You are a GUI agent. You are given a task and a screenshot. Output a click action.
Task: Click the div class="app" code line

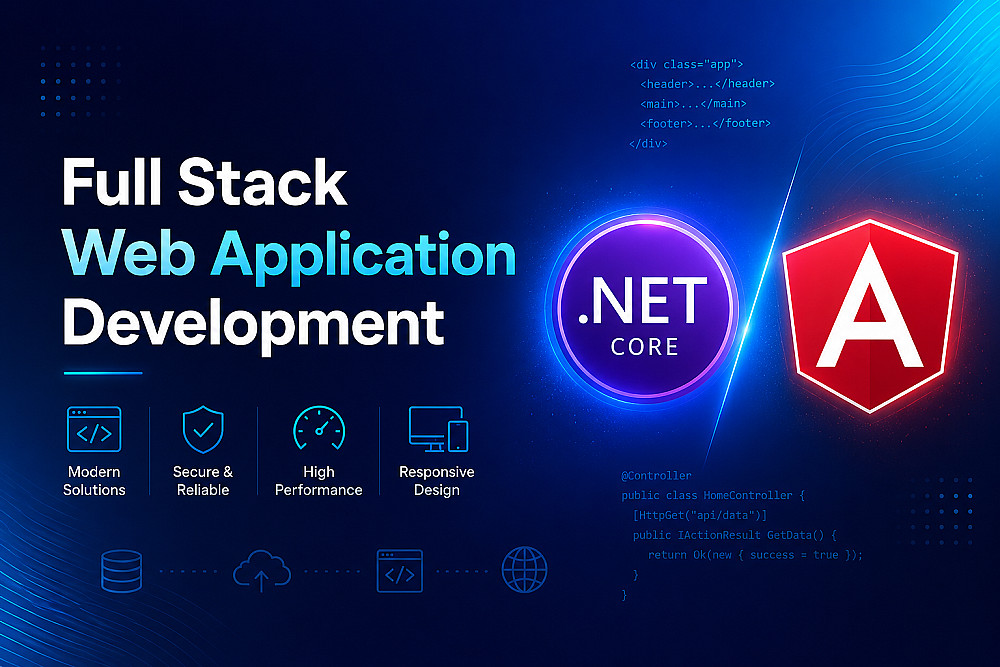tap(687, 64)
